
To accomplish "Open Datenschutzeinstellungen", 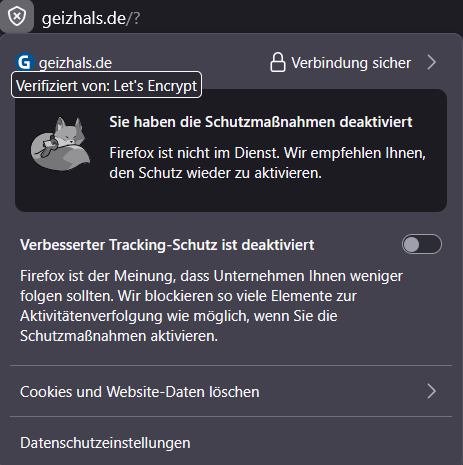I will pyautogui.click(x=231, y=443).
